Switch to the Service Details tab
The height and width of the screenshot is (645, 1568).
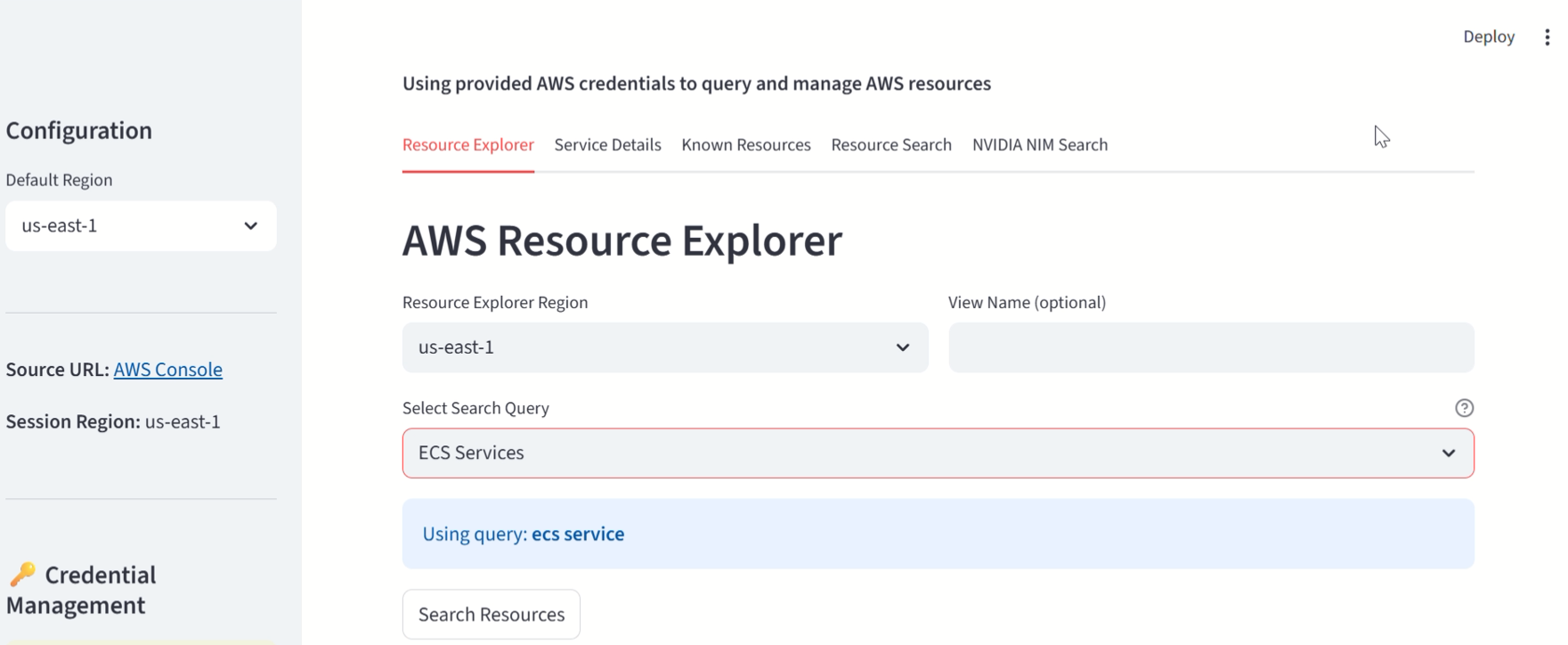click(x=608, y=144)
